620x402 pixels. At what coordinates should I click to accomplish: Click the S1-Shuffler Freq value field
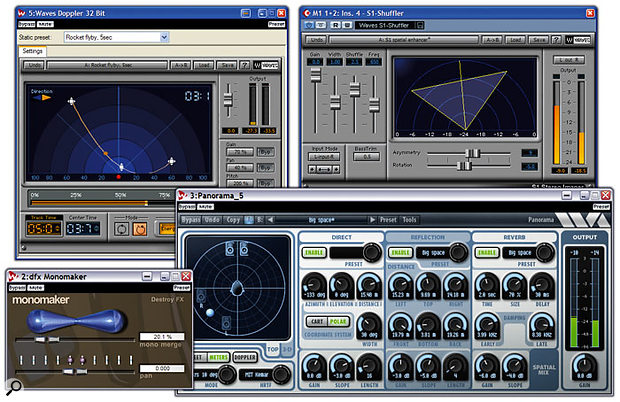pos(374,62)
